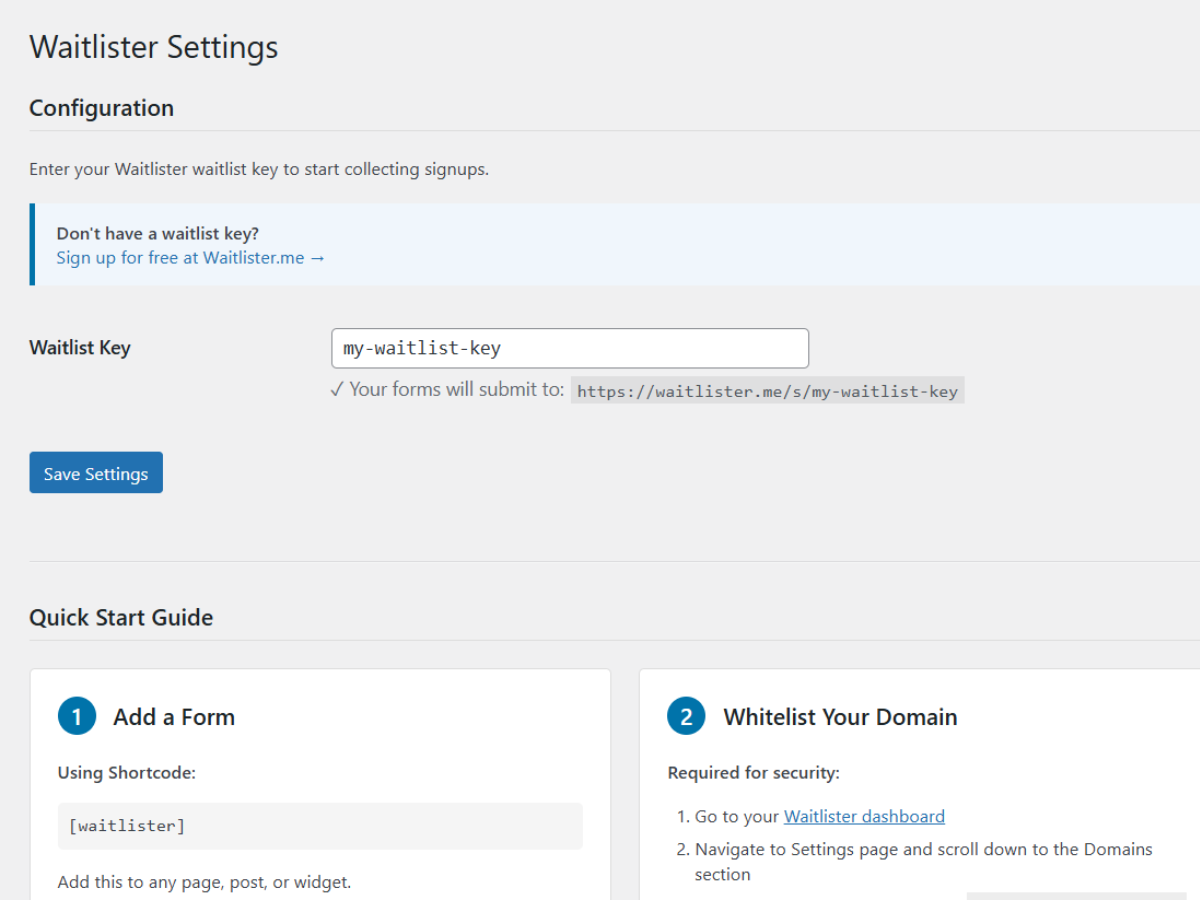Click the Waitlister Settings page title

click(x=153, y=47)
